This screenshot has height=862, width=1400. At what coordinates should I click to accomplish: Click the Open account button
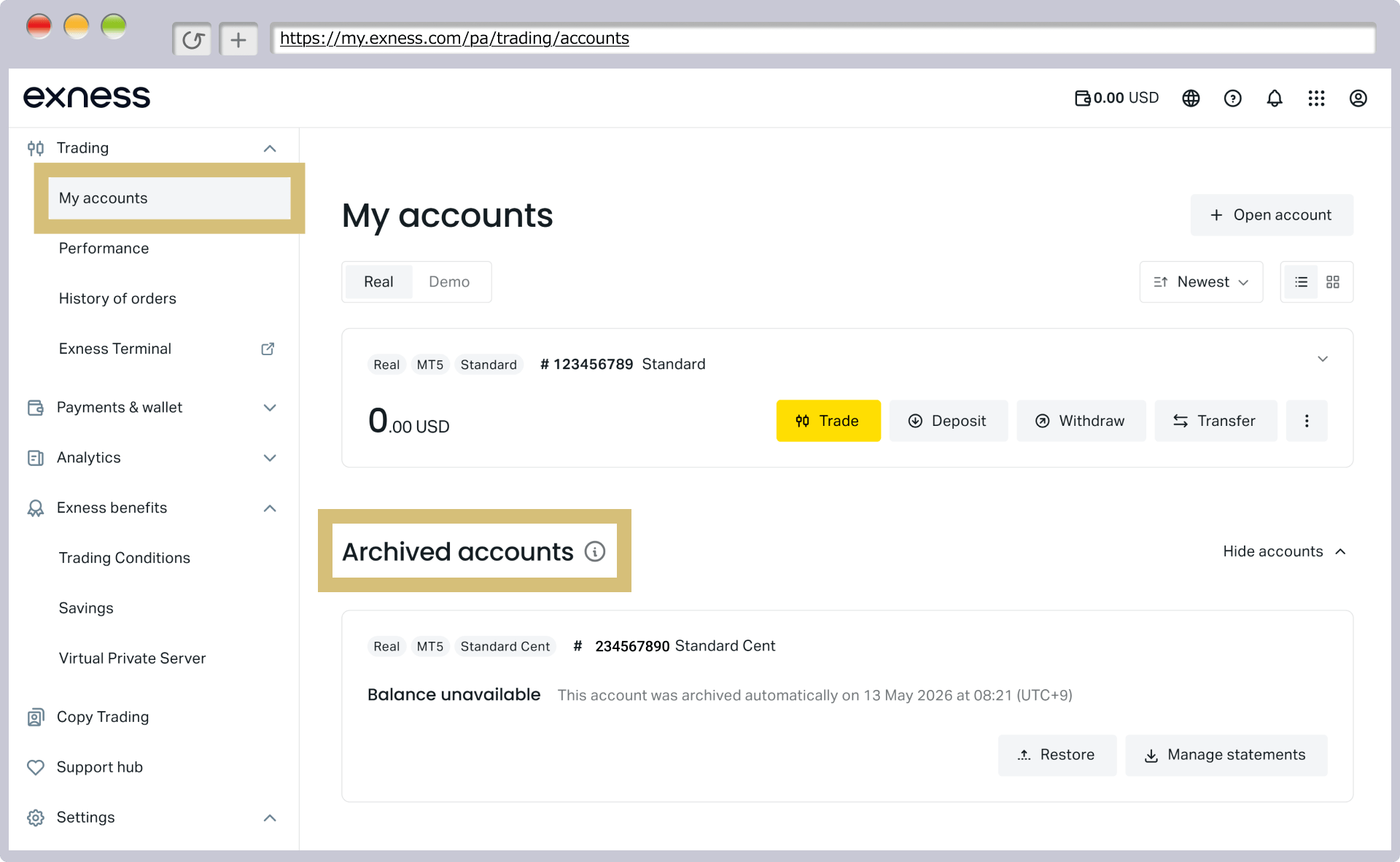click(1272, 215)
